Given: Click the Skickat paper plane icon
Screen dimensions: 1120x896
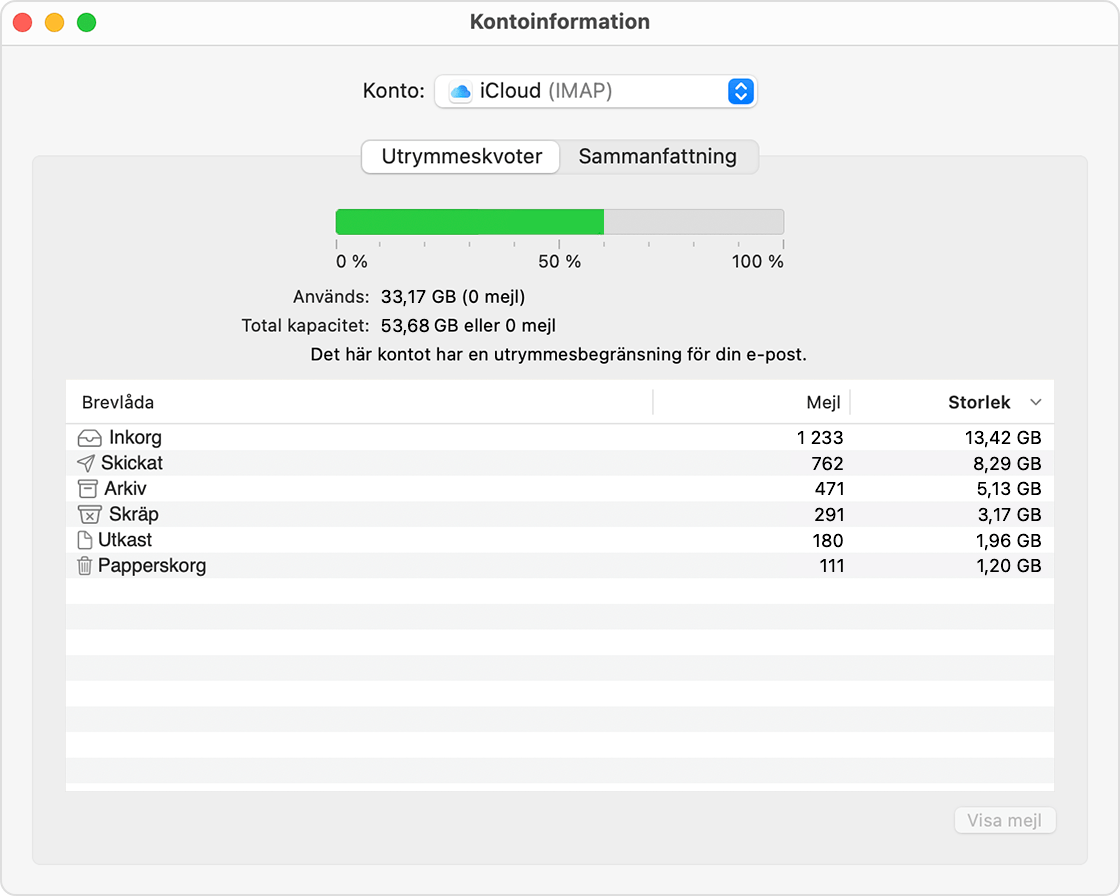Looking at the screenshot, I should pos(86,464).
